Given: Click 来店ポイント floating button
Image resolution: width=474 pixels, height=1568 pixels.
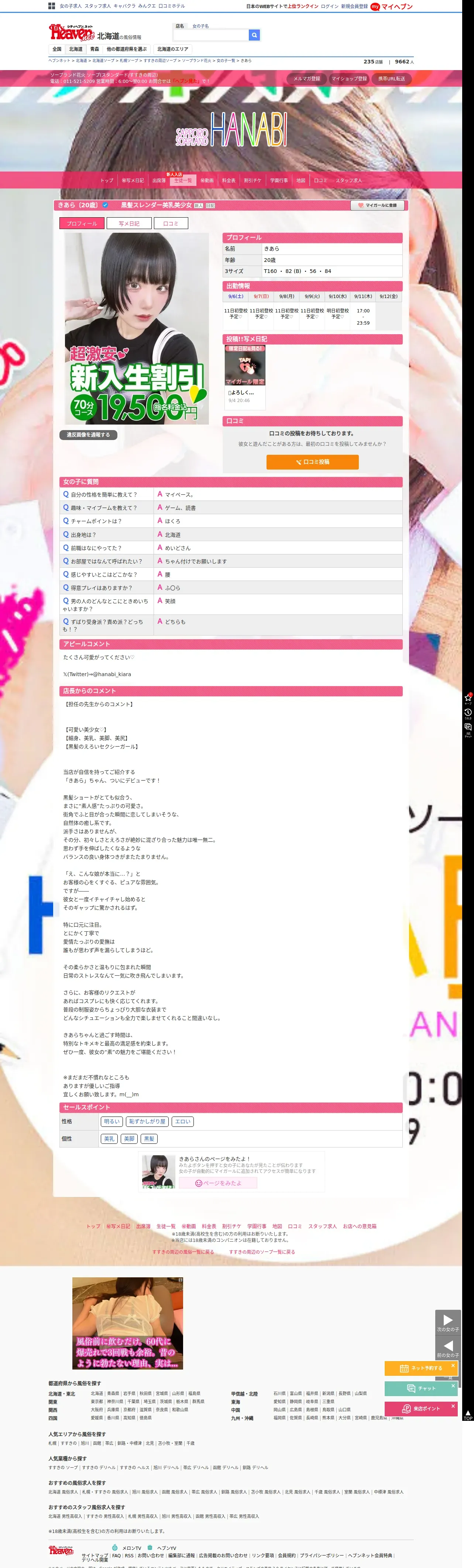Looking at the screenshot, I should (420, 1409).
